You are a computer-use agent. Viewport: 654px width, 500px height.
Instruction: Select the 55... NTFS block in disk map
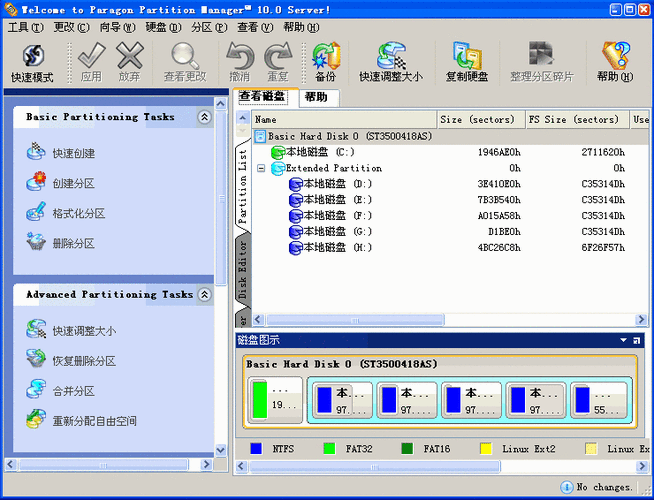coord(599,399)
